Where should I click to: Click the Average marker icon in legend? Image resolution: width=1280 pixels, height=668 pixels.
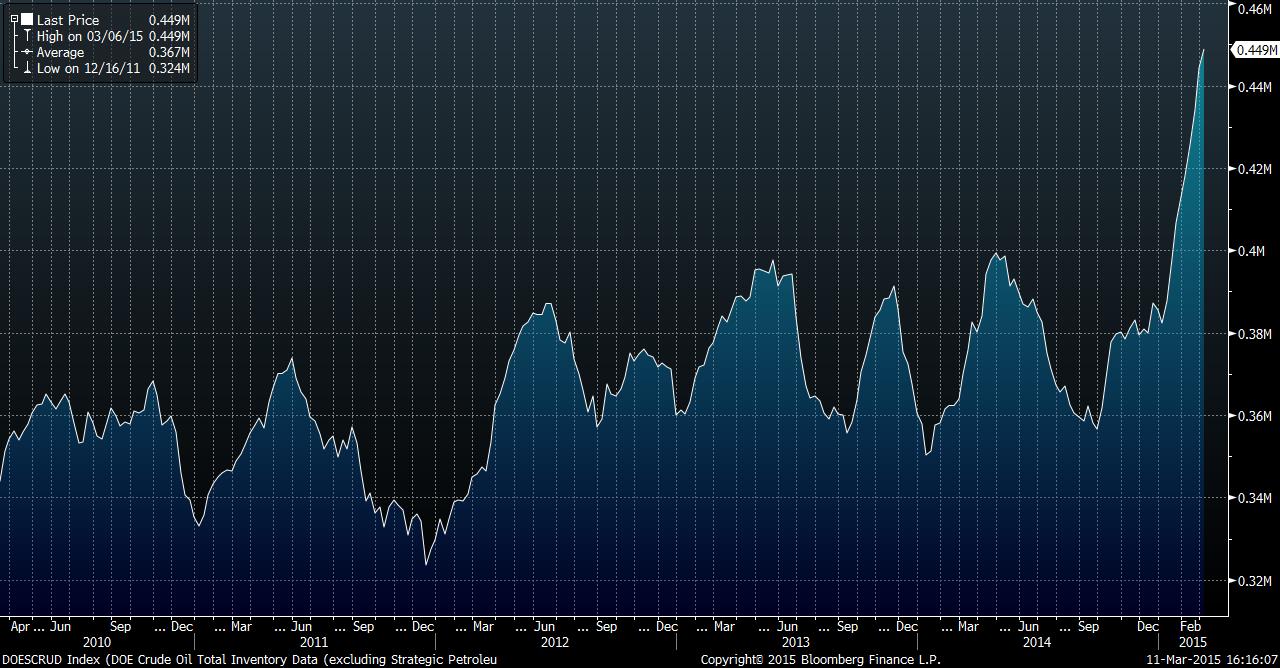[x=26, y=52]
